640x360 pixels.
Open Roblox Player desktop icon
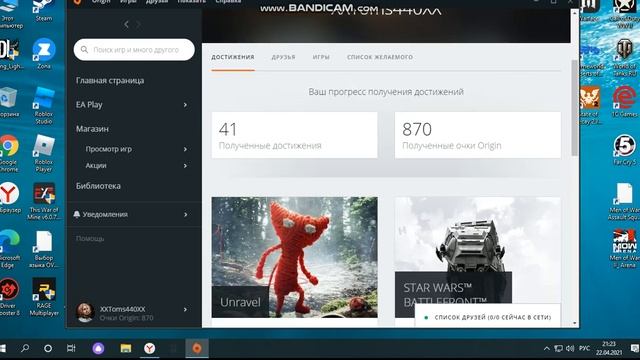[x=44, y=153]
